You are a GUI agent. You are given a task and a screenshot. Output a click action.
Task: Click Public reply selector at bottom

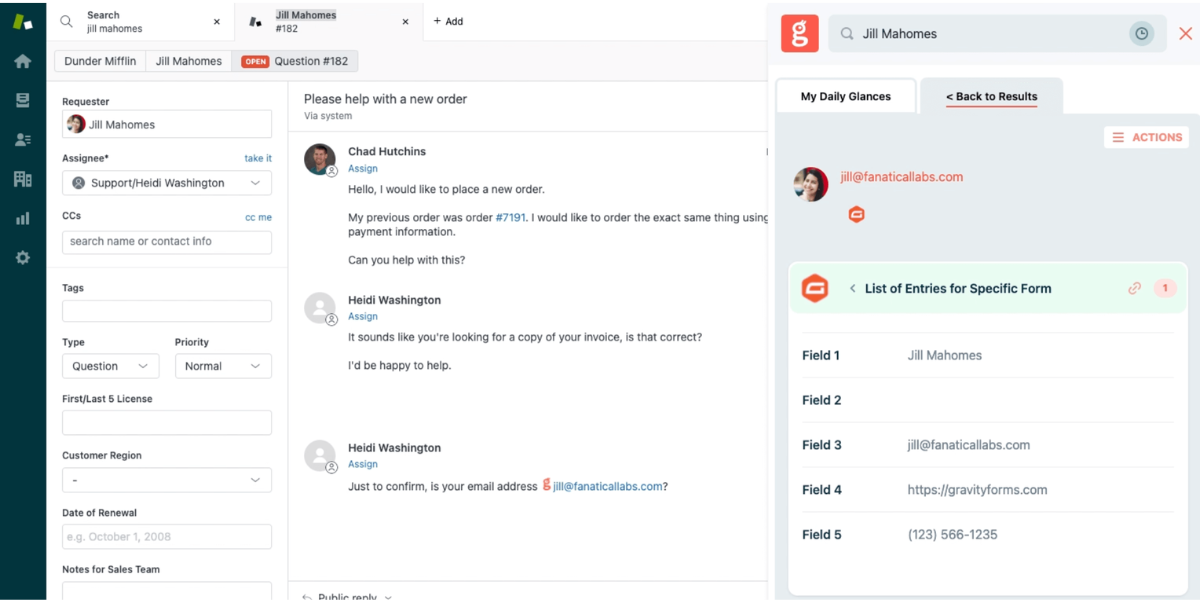point(347,596)
